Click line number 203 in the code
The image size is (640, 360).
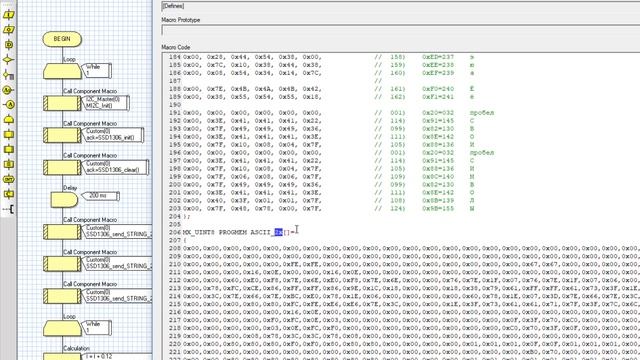point(175,209)
